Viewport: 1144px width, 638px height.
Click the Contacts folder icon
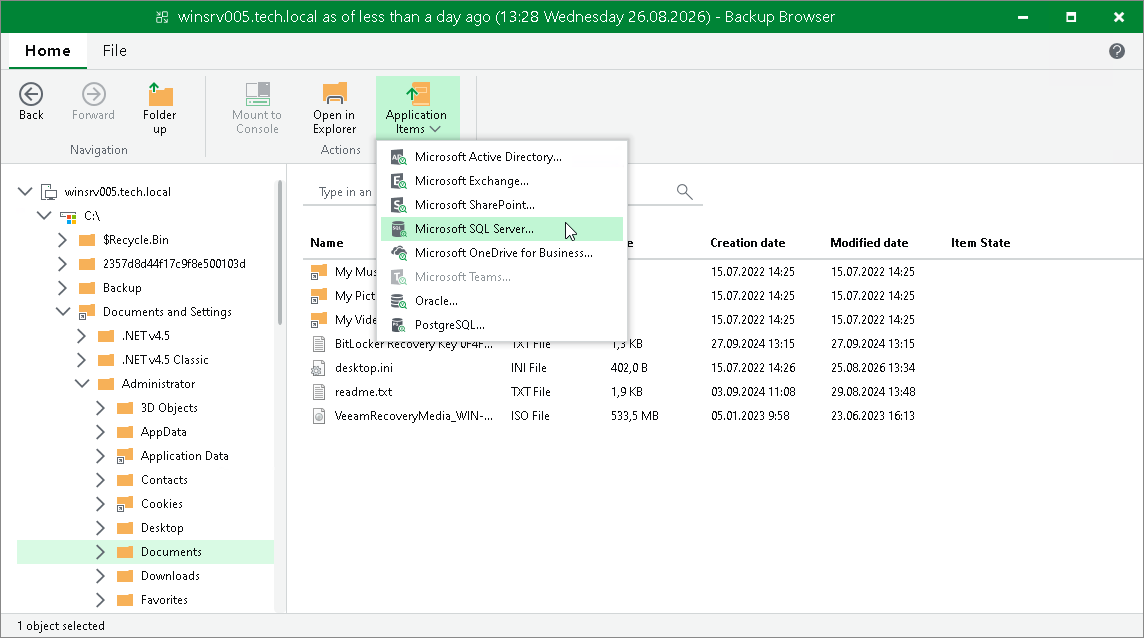pyautogui.click(x=125, y=480)
